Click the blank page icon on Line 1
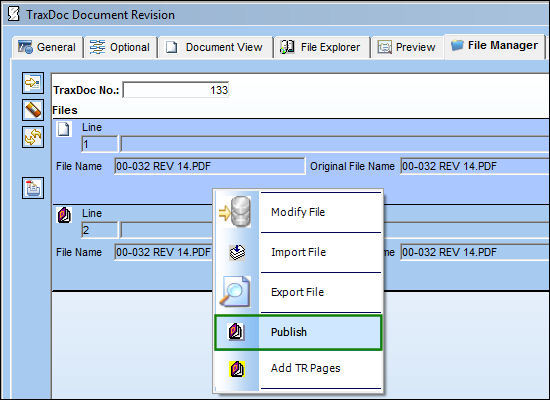This screenshot has height=400, width=550. 64,129
